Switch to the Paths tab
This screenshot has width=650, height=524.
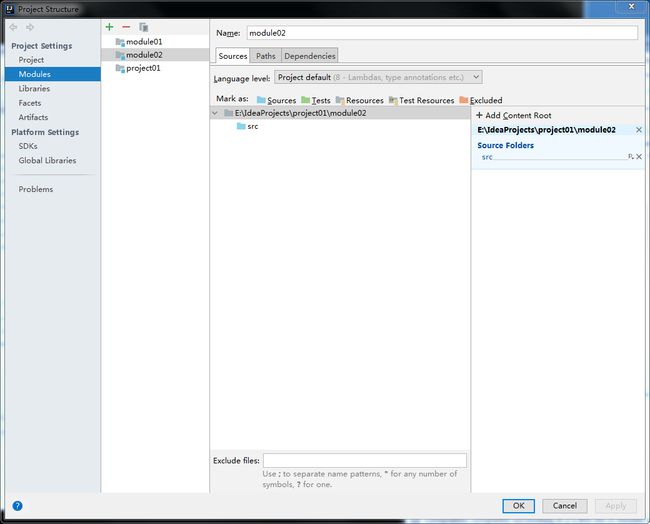tap(265, 56)
